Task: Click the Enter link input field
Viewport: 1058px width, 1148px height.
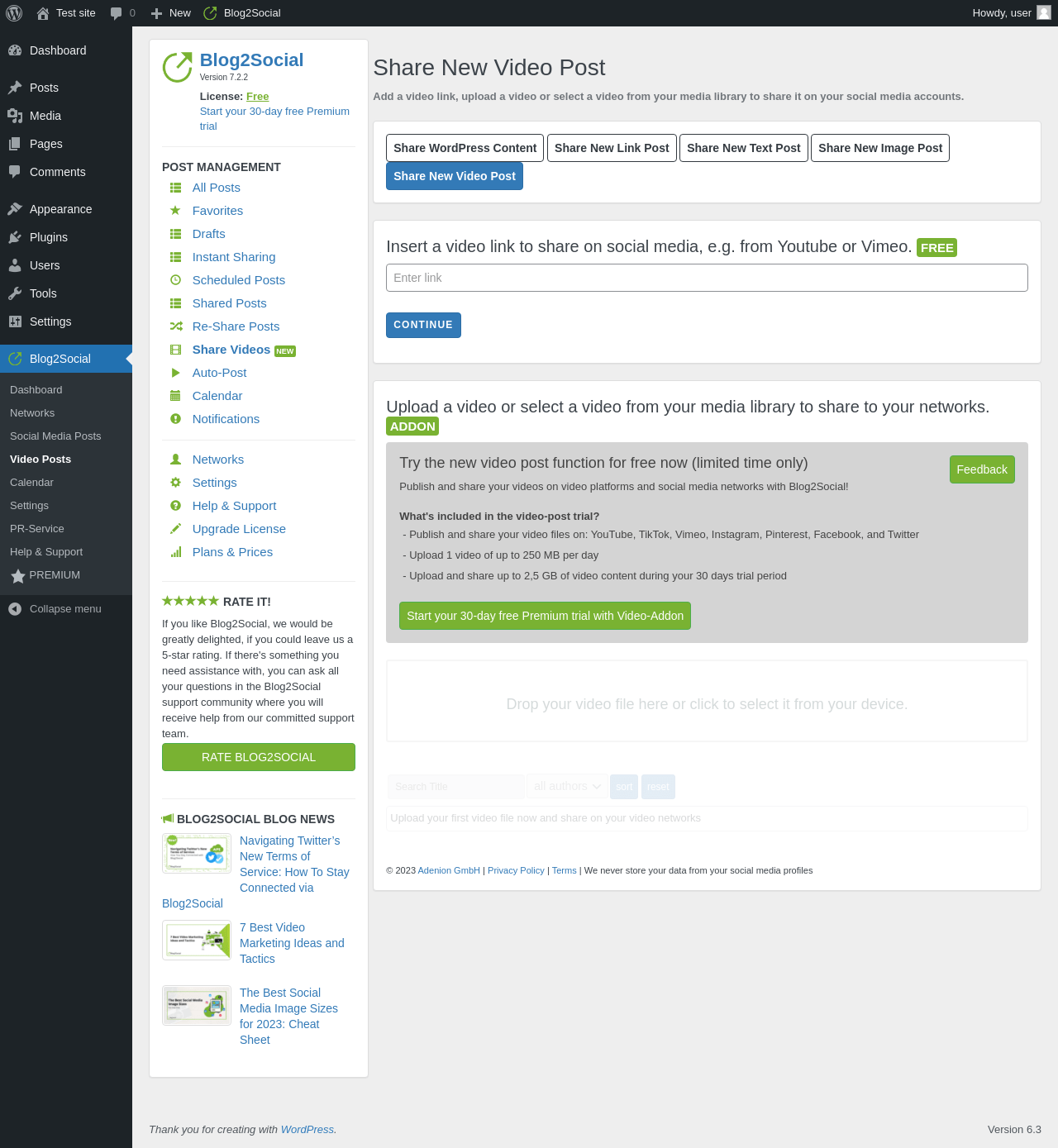Action: 707,278
